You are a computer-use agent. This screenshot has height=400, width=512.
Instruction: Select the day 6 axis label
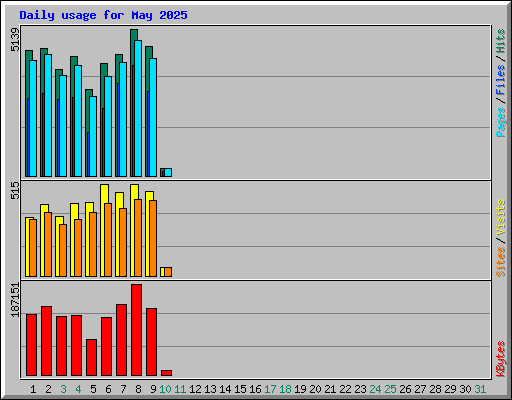pos(108,389)
